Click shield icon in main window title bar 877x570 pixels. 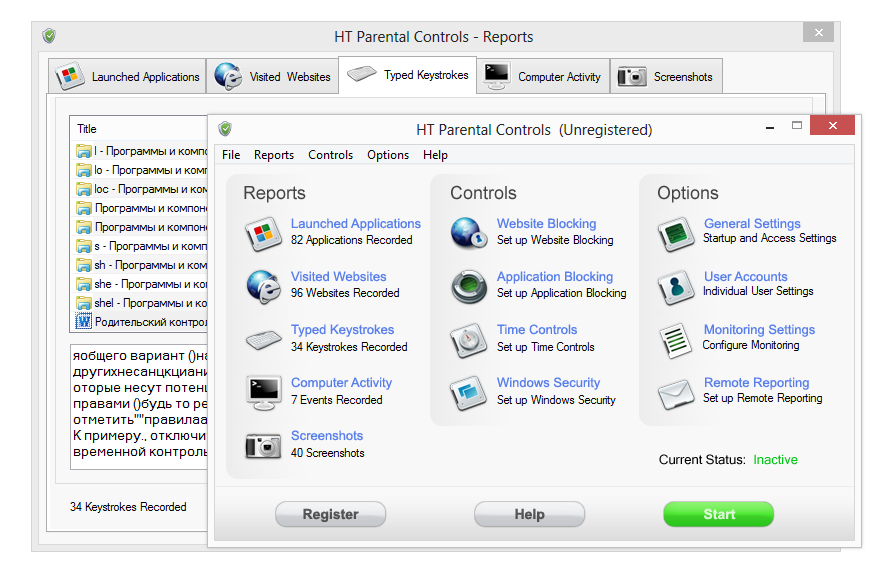pos(225,129)
